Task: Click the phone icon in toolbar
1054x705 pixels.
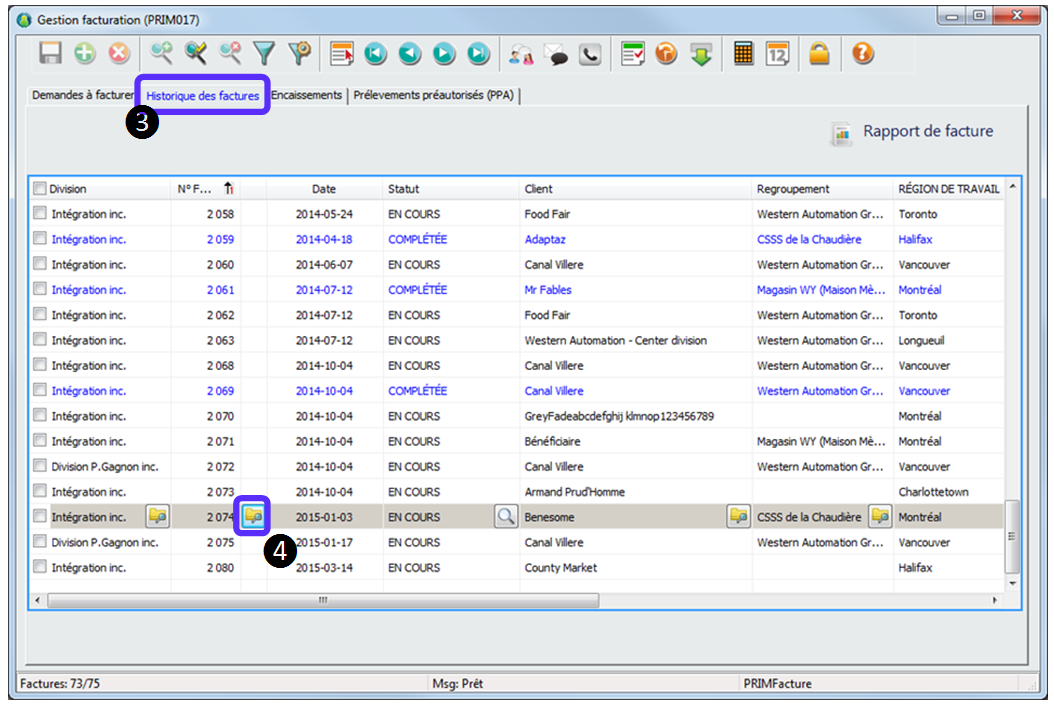Action: pyautogui.click(x=590, y=54)
